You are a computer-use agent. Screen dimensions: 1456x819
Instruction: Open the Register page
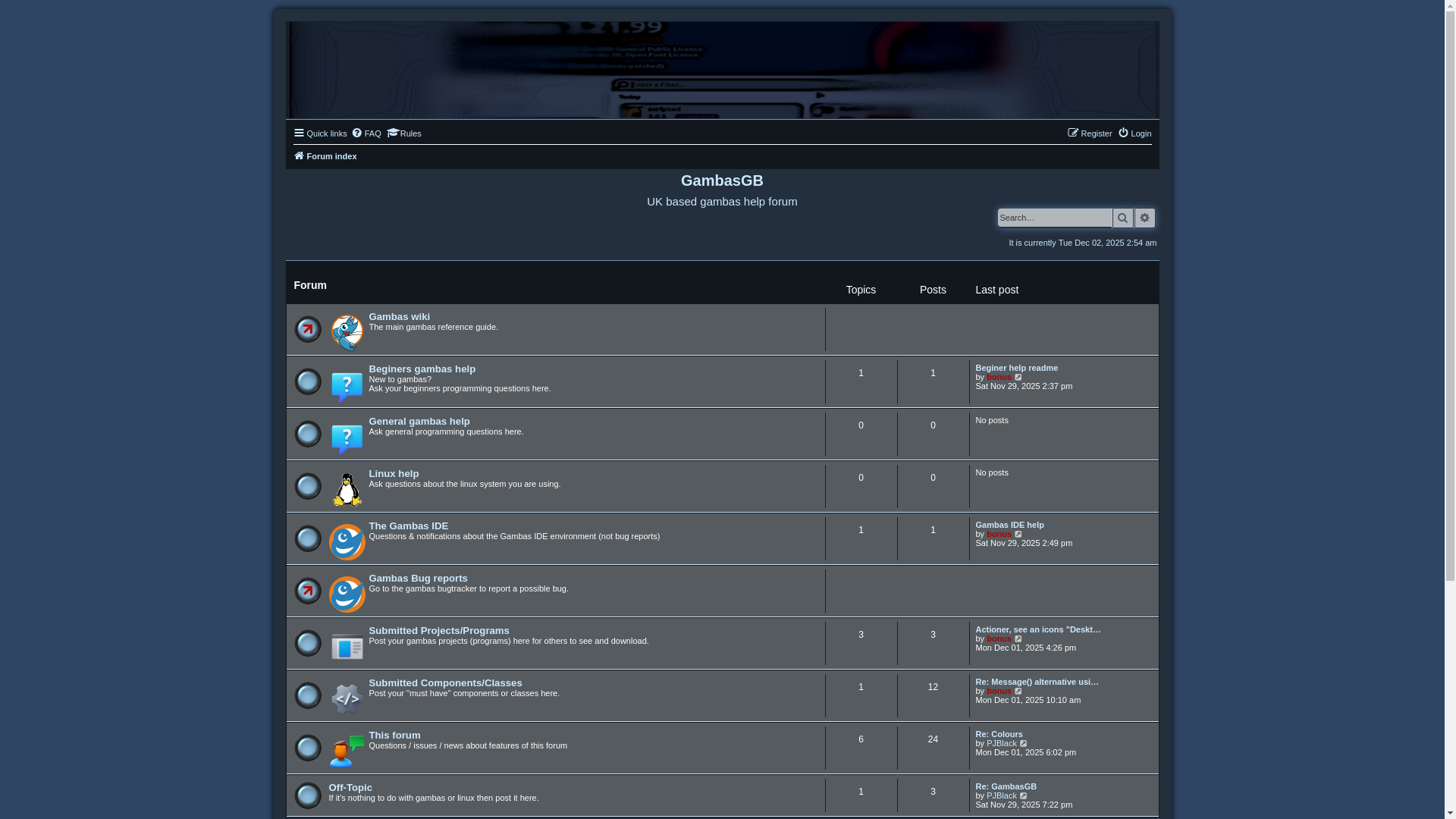[x=1090, y=133]
